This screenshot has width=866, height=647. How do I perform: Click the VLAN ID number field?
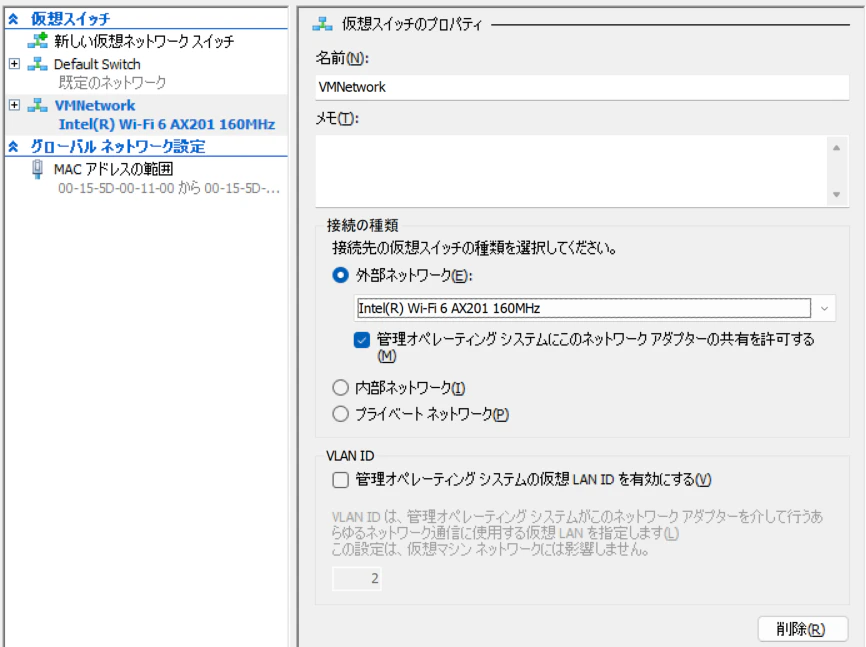click(x=357, y=578)
